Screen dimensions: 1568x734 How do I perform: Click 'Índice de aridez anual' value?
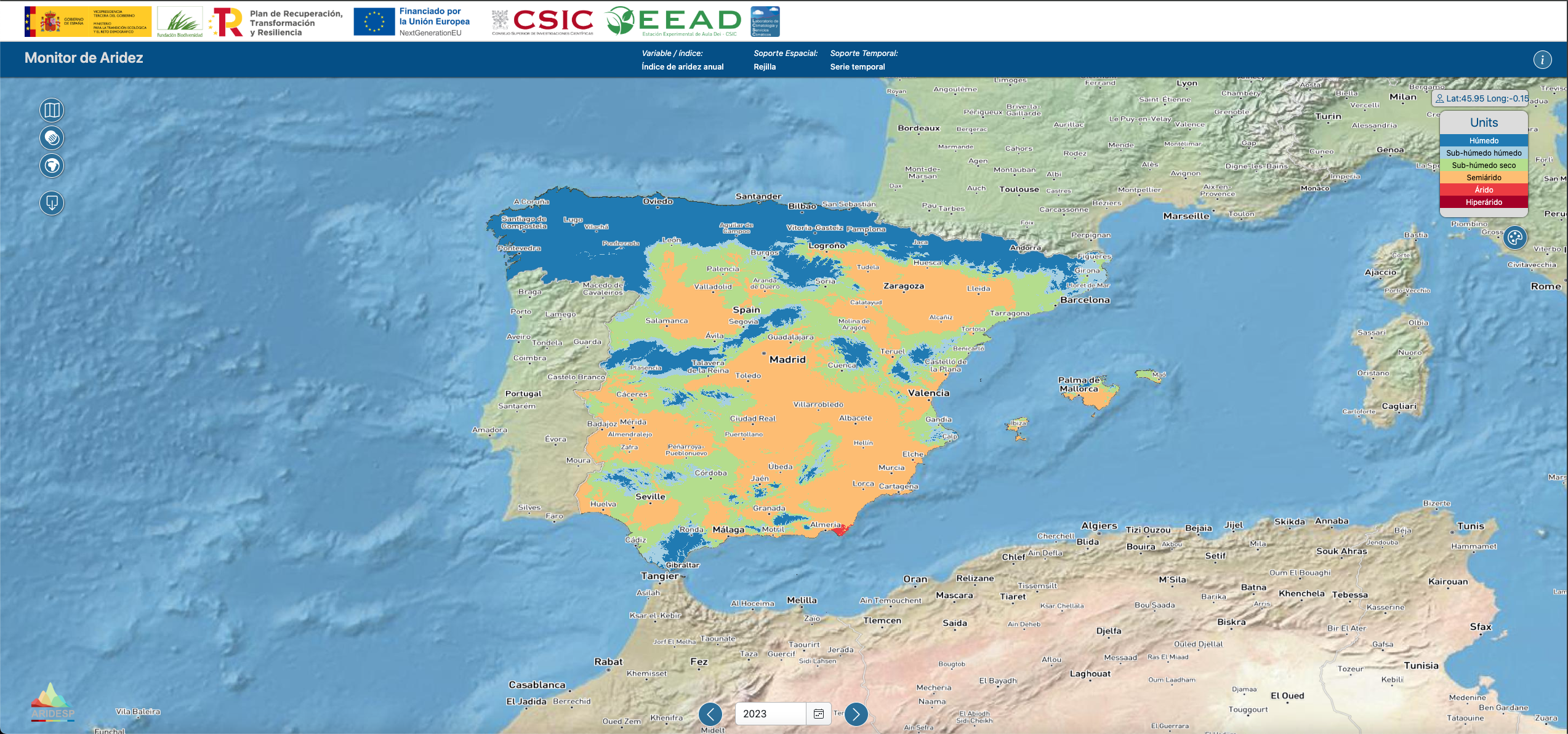click(x=683, y=67)
